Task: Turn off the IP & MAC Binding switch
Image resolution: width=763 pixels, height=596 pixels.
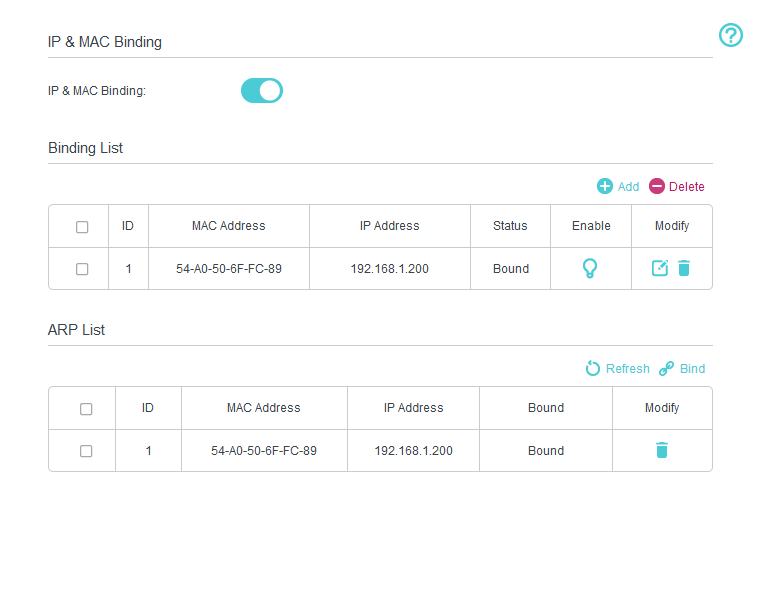Action: (262, 90)
